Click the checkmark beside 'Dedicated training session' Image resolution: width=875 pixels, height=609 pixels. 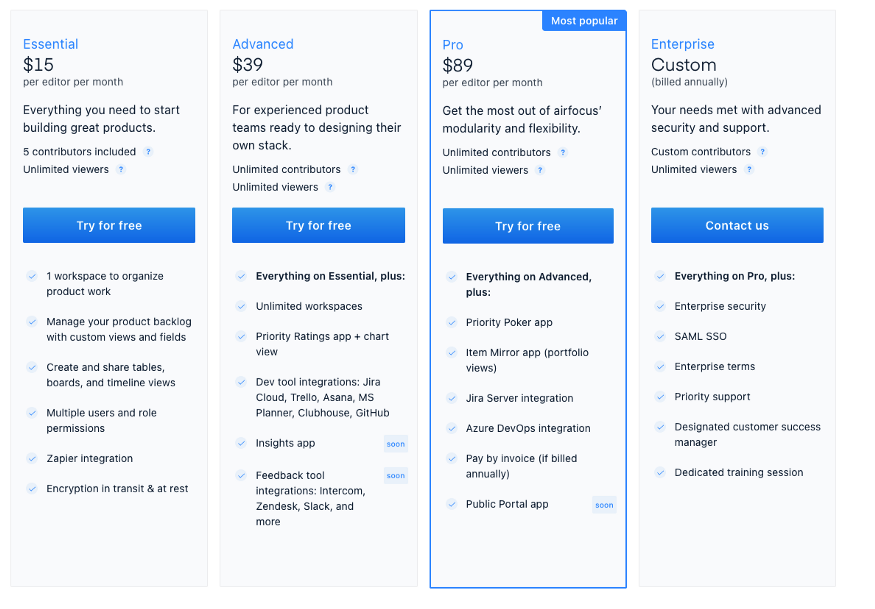coord(662,471)
